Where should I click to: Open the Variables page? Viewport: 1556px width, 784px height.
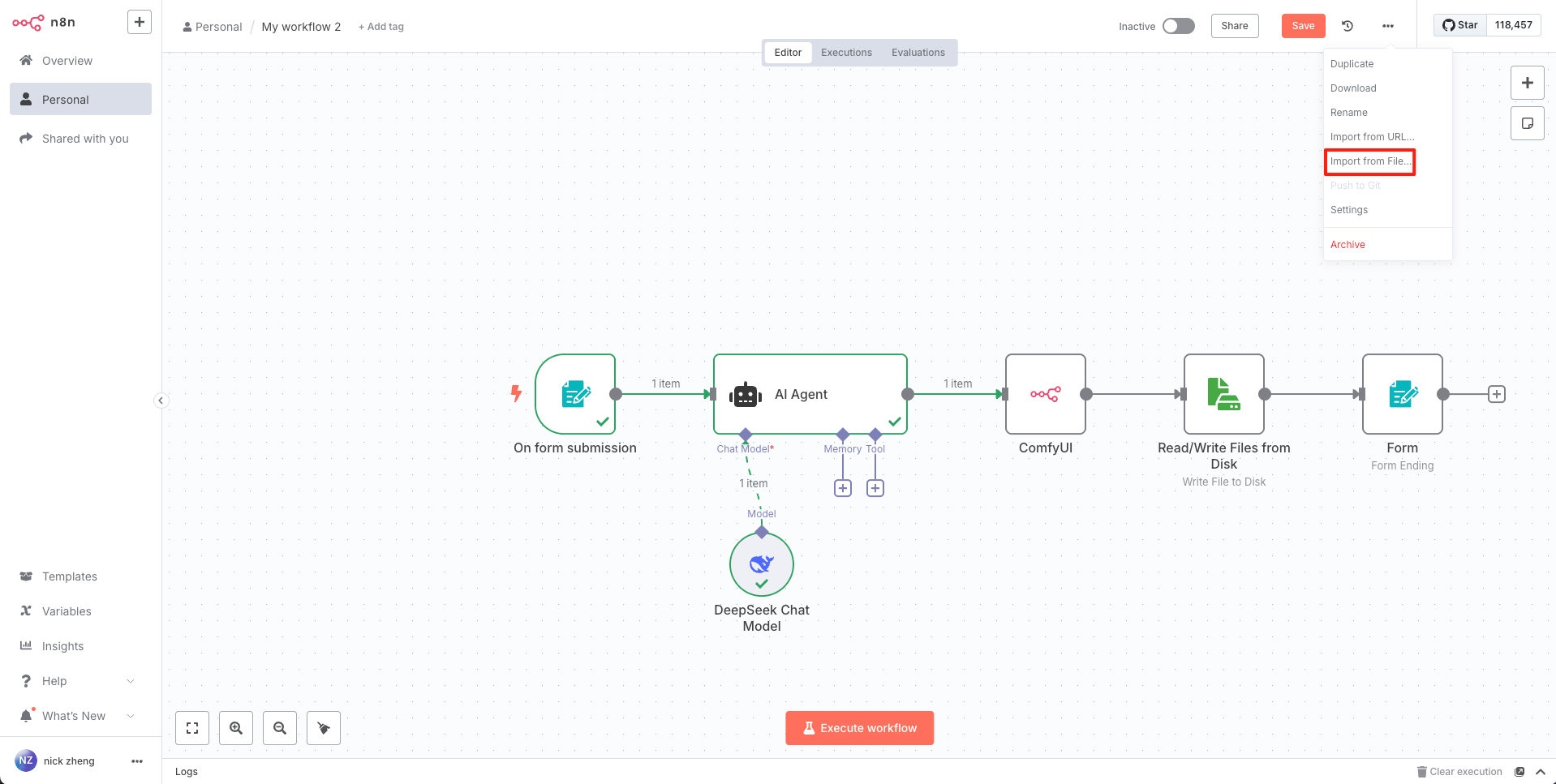(x=80, y=611)
